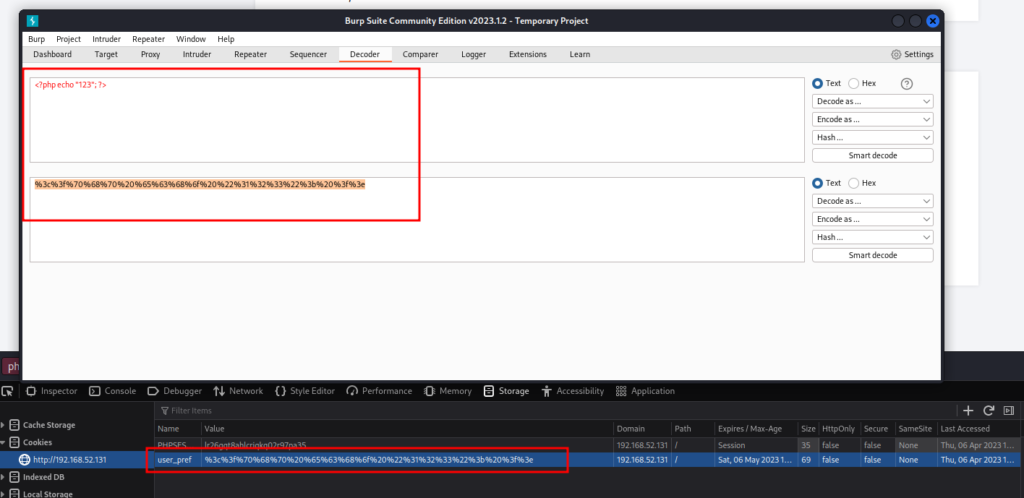
Task: Sort cookies by Domain column header
Action: pyautogui.click(x=643, y=429)
